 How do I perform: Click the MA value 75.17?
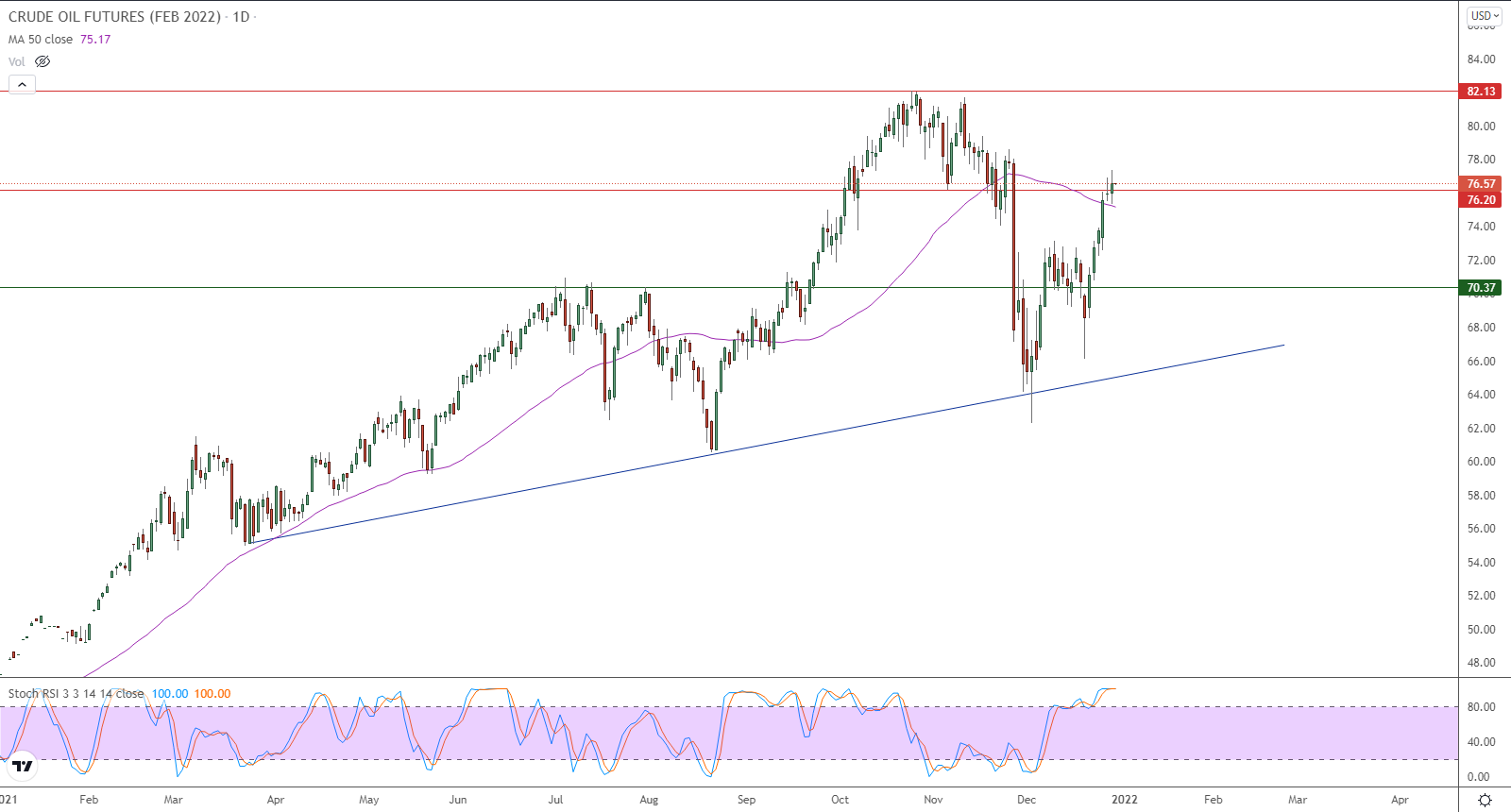pos(95,40)
